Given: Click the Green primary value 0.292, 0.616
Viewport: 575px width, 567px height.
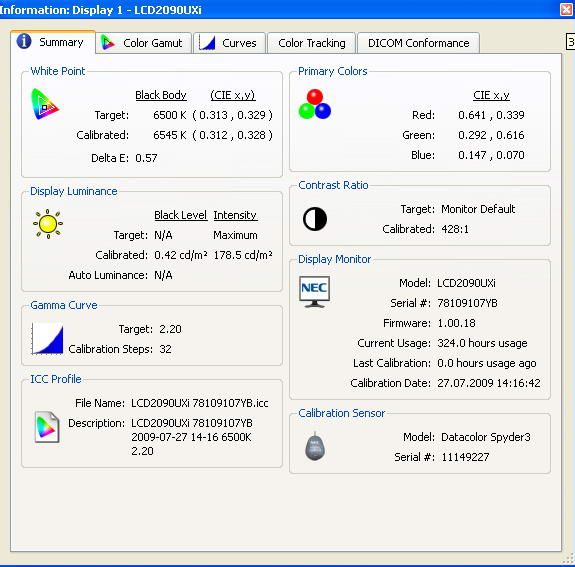Looking at the screenshot, I should (x=491, y=135).
